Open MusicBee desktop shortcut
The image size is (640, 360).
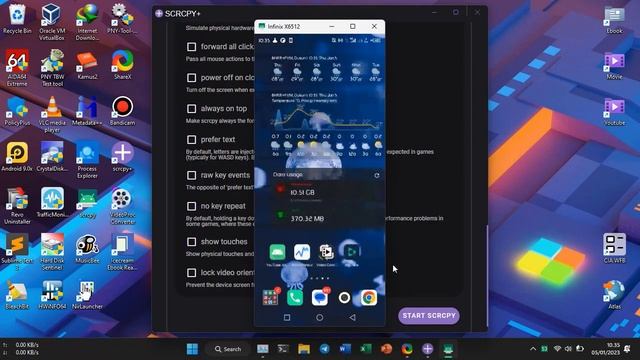(x=87, y=249)
